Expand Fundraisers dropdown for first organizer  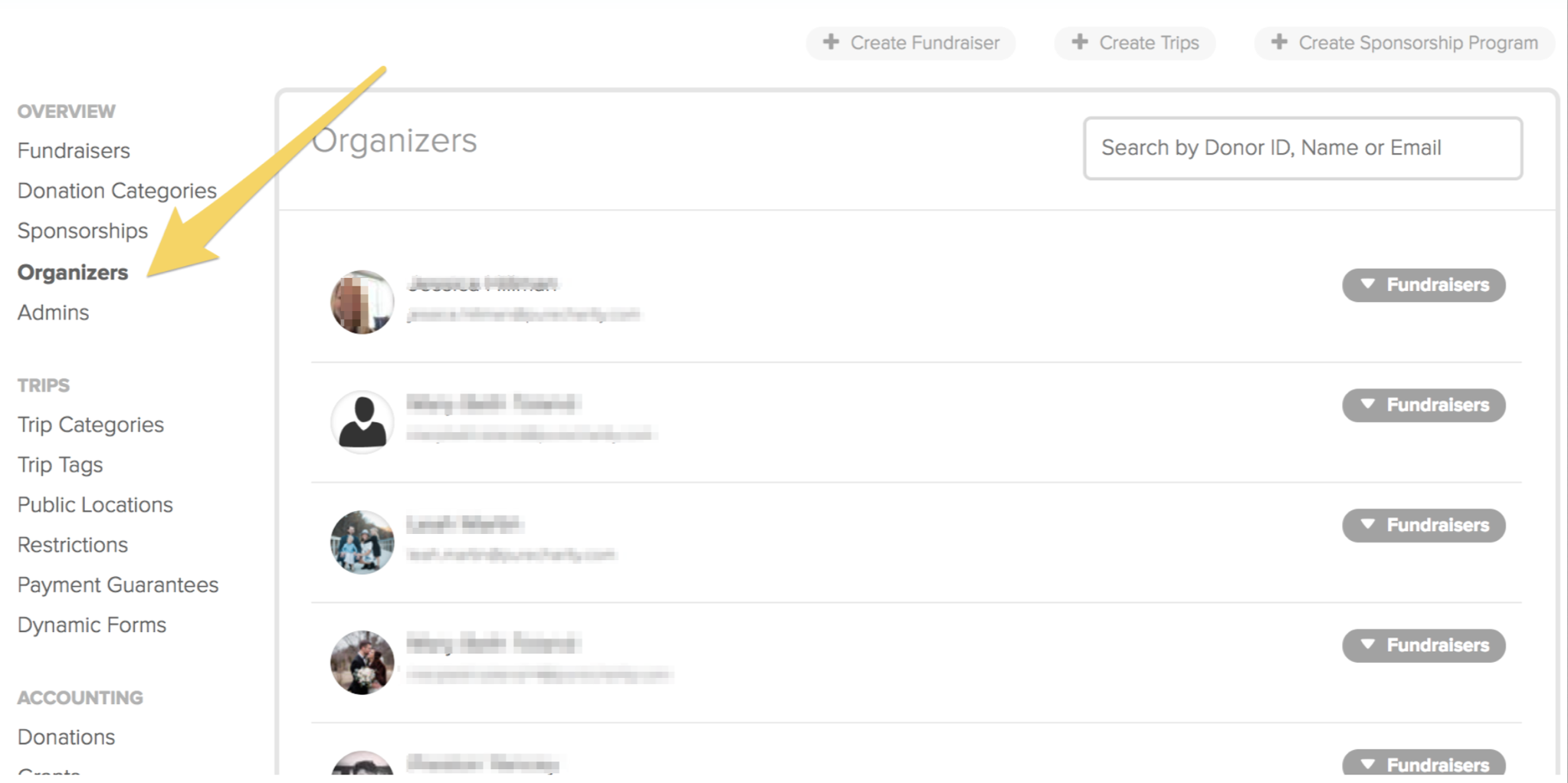point(1424,285)
